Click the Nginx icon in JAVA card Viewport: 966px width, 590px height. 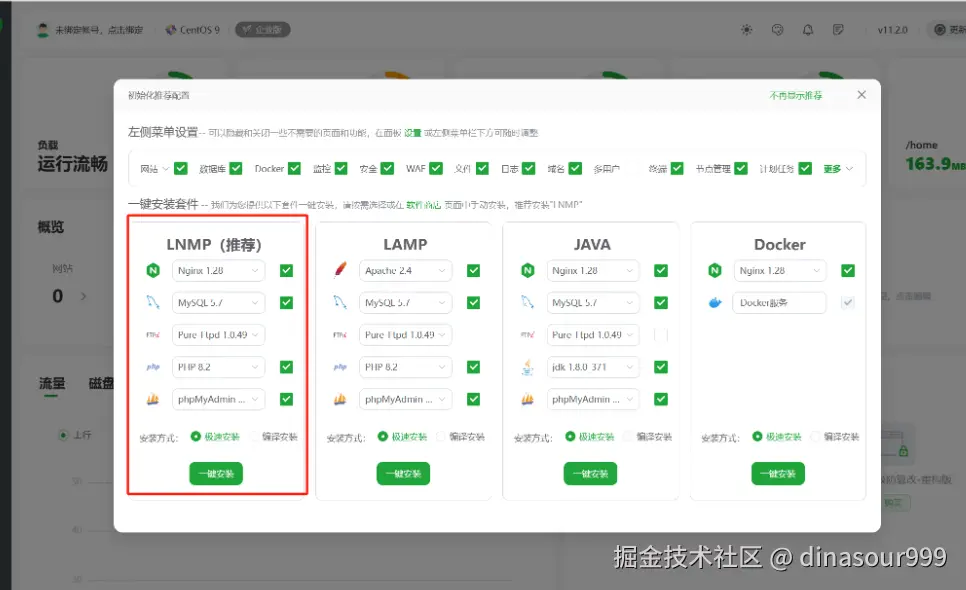tap(527, 270)
